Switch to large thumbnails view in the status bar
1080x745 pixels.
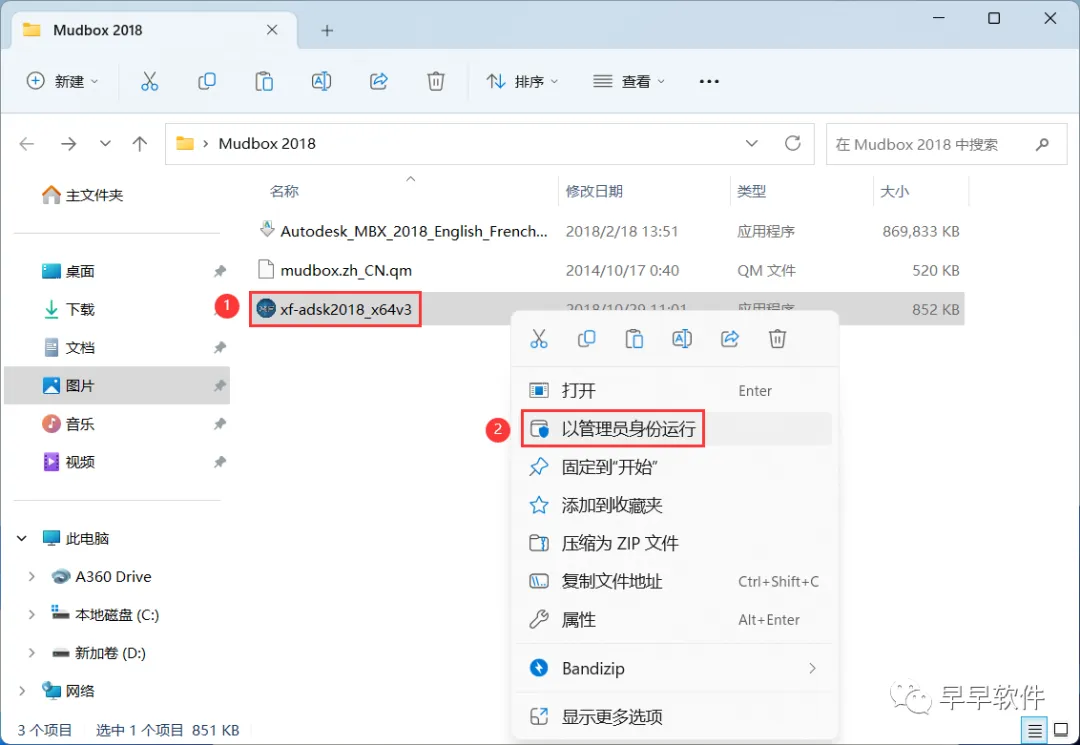[1061, 731]
